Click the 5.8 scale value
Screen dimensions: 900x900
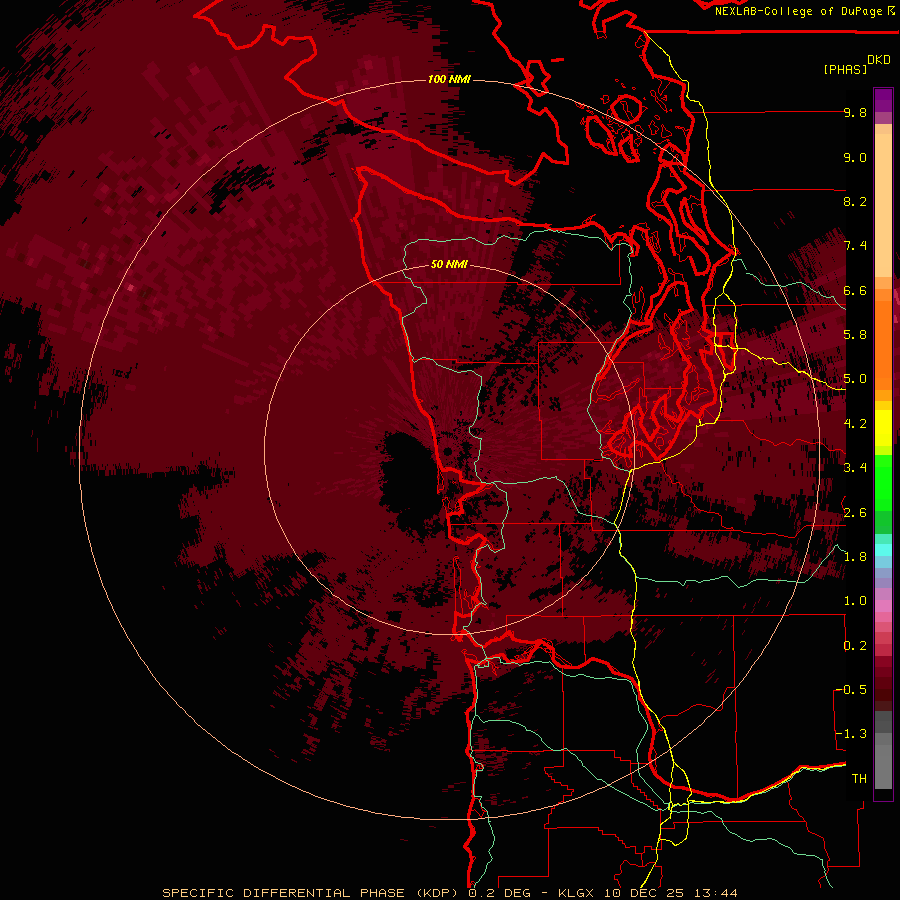coord(855,335)
